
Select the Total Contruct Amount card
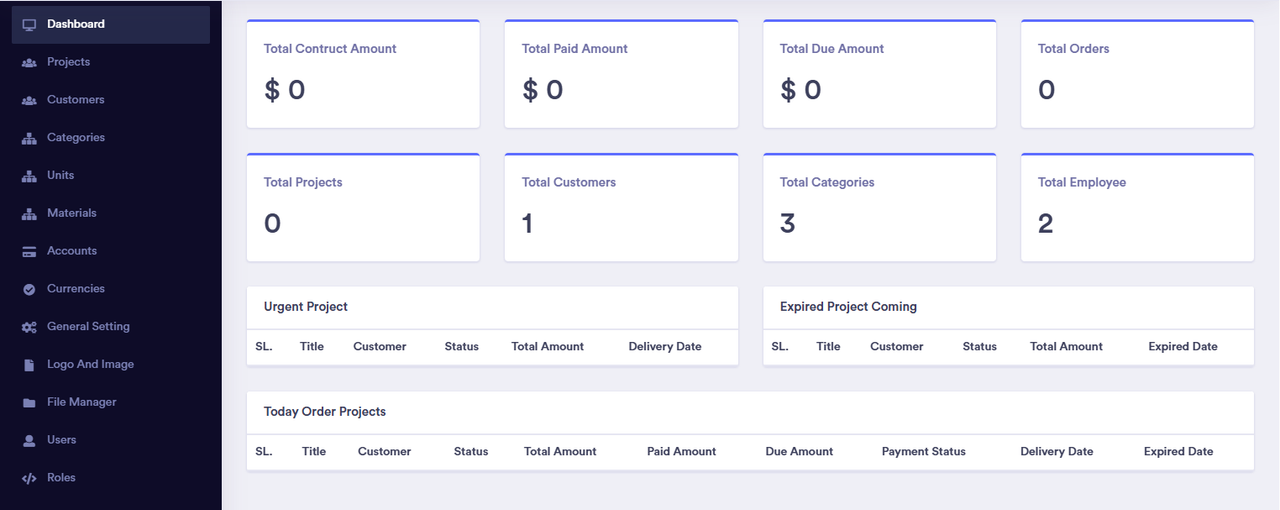363,74
